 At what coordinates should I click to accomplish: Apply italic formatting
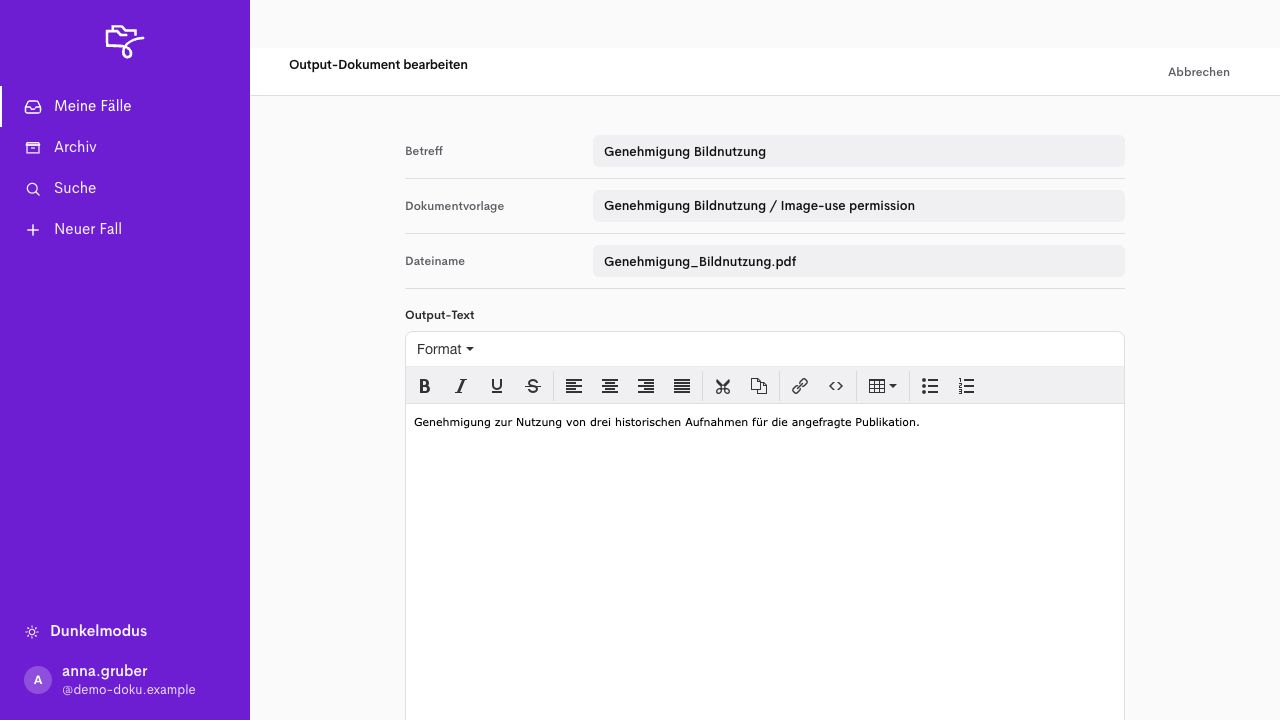pos(461,386)
